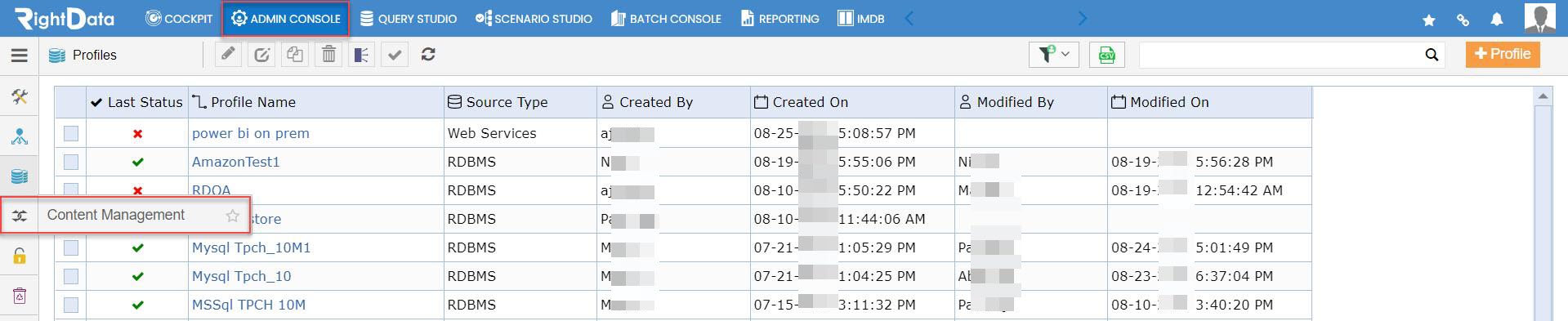Open the MSSql TPCH 10M profile link

pyautogui.click(x=248, y=305)
